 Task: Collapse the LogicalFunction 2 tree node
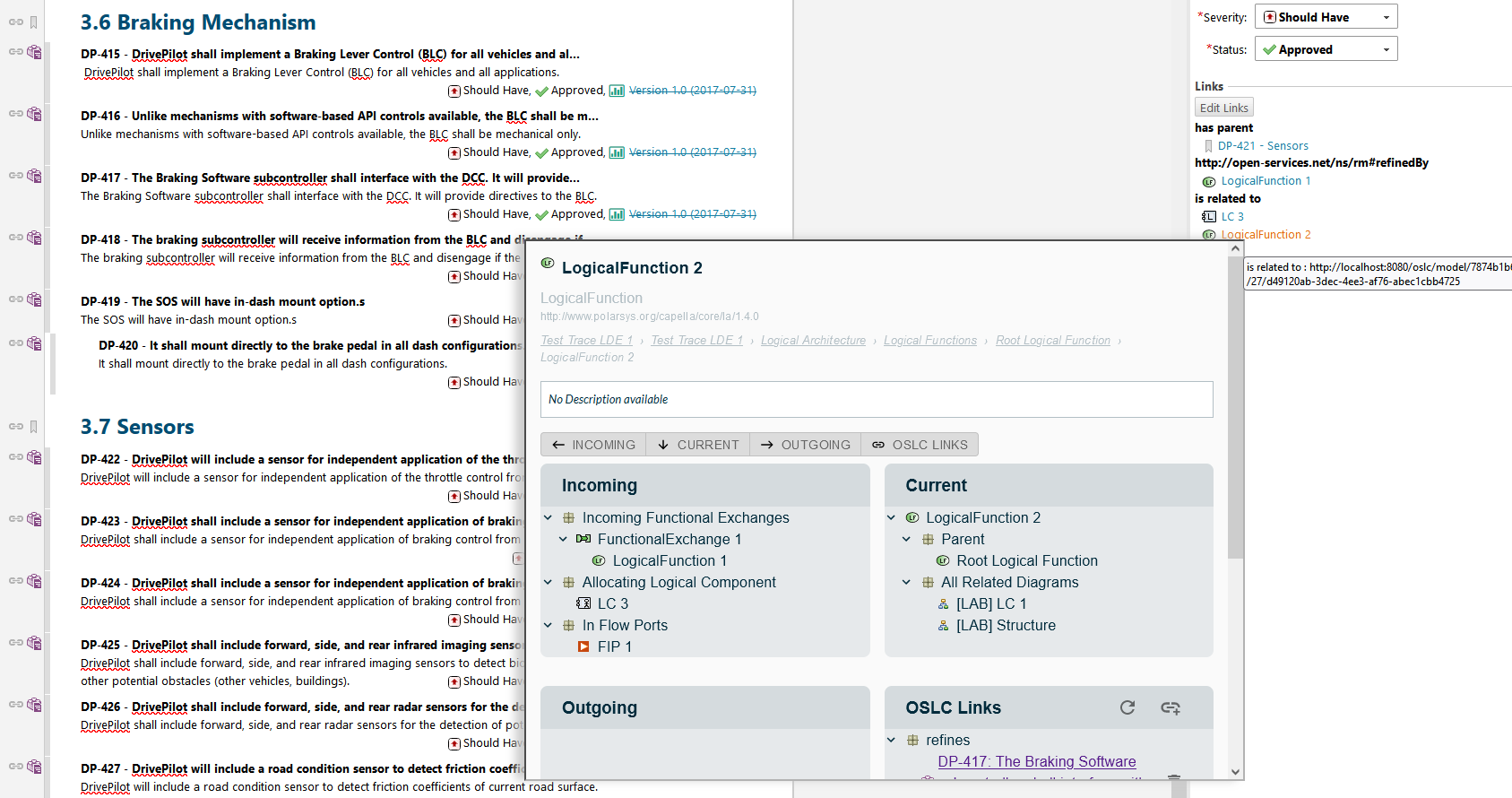point(891,517)
